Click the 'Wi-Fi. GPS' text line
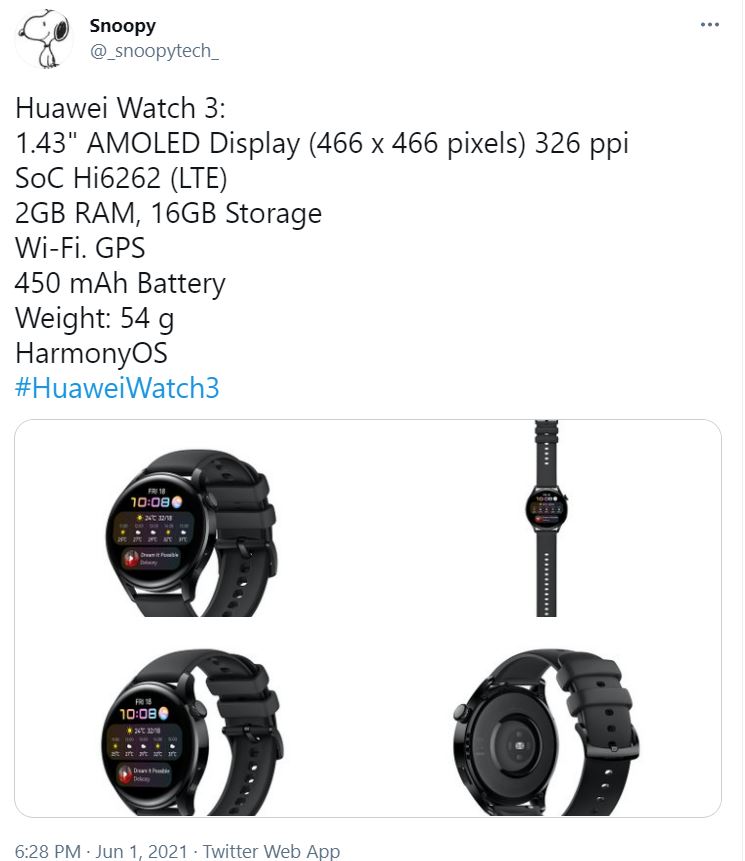This screenshot has height=861, width=745. [80, 248]
